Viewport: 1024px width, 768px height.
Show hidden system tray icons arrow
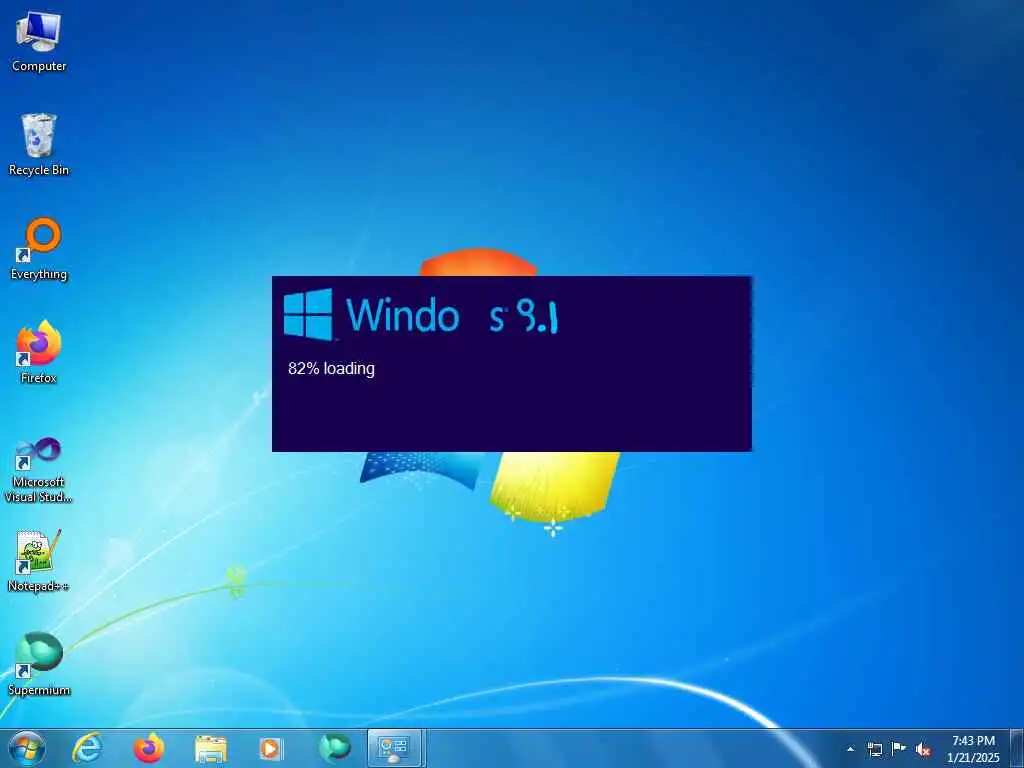point(850,749)
